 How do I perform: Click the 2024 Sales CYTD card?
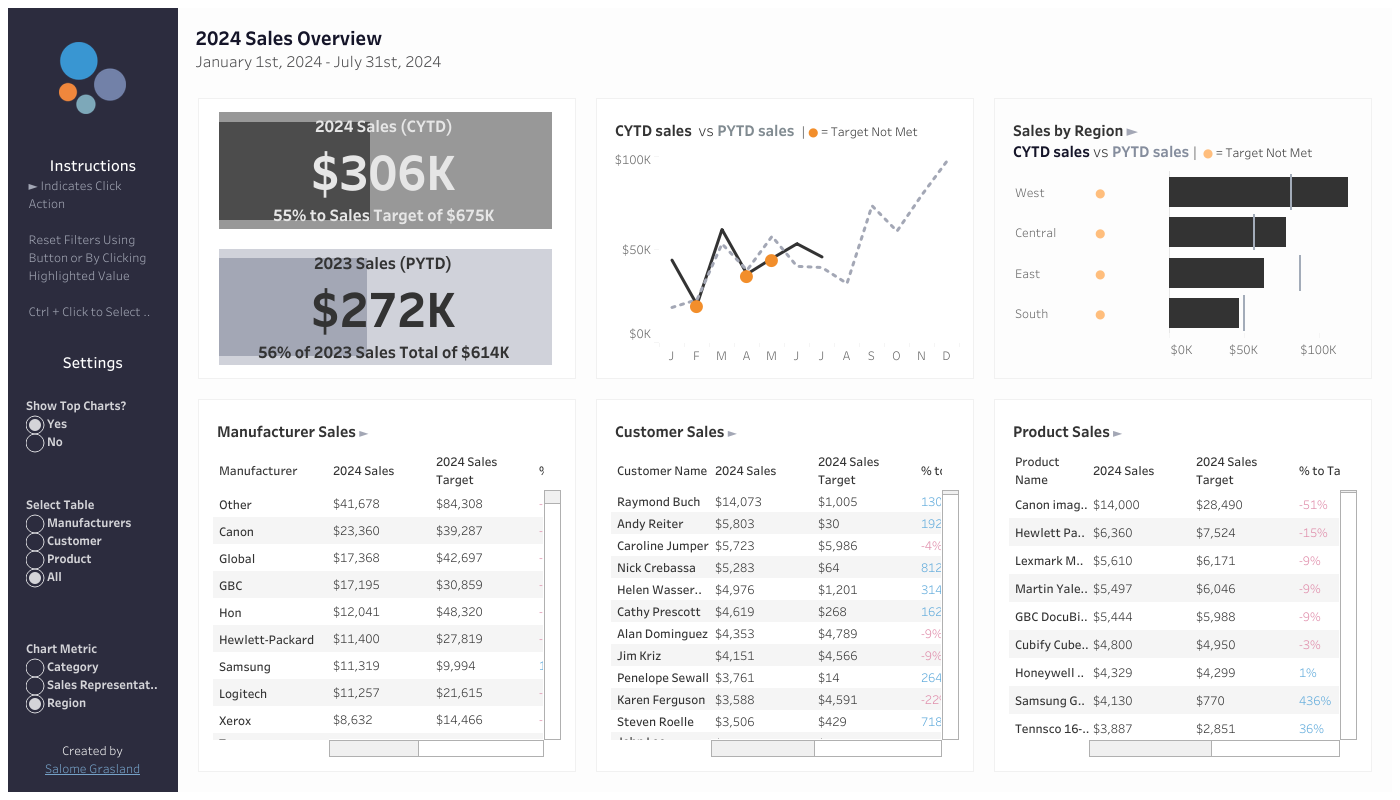385,170
